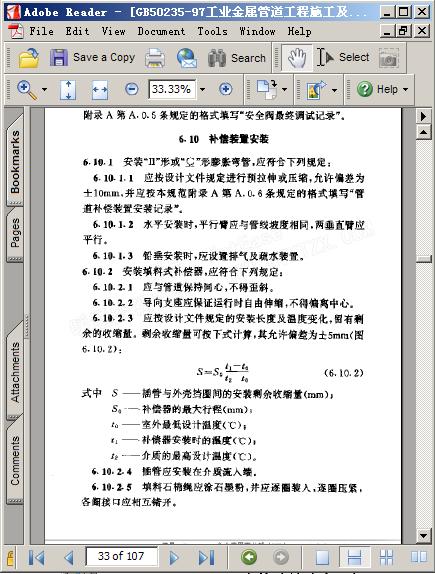Activate the Select text tool
Viewport: 435px width, 574px height.
tap(343, 57)
